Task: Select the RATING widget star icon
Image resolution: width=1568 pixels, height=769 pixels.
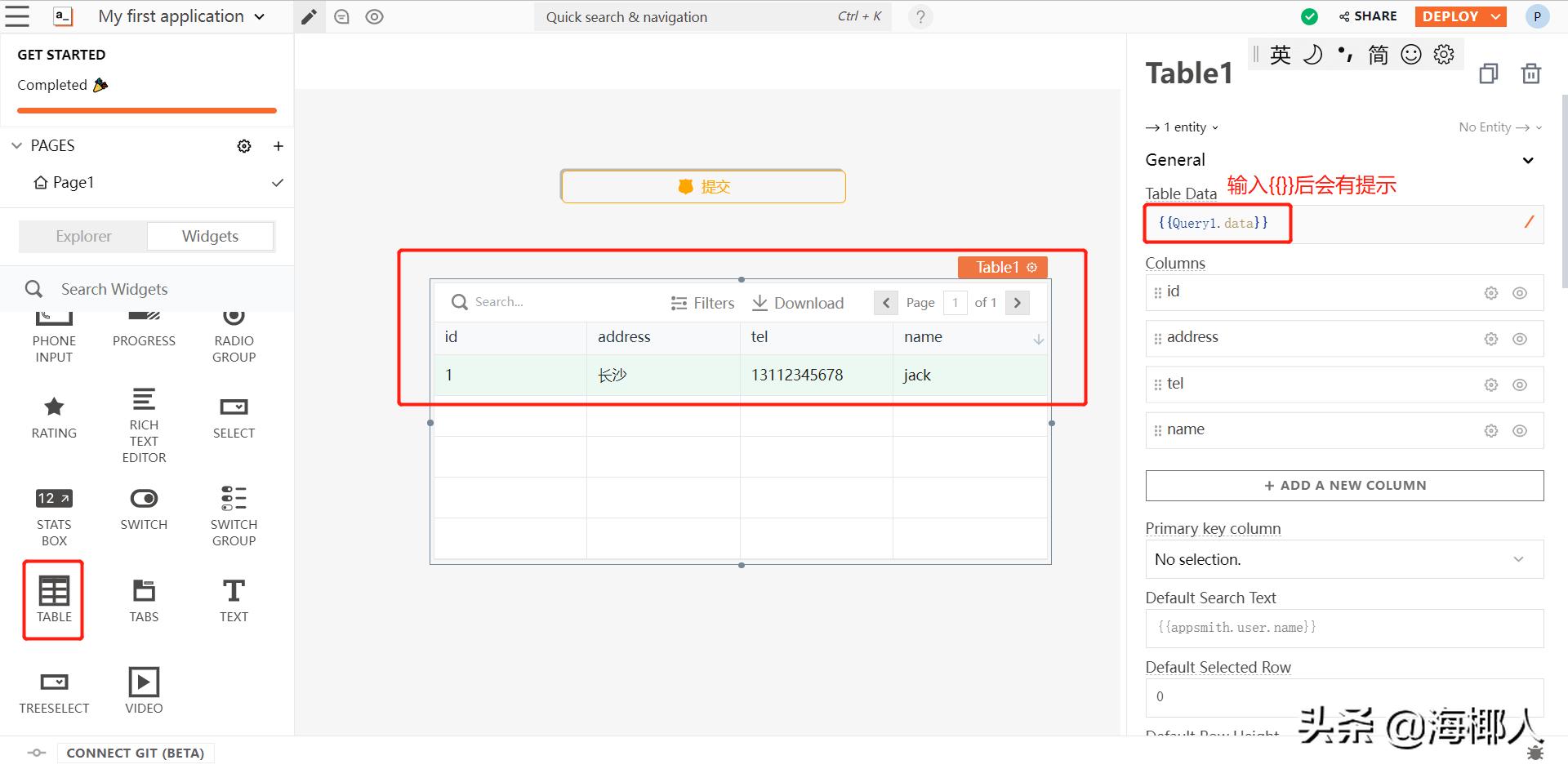Action: tap(53, 407)
